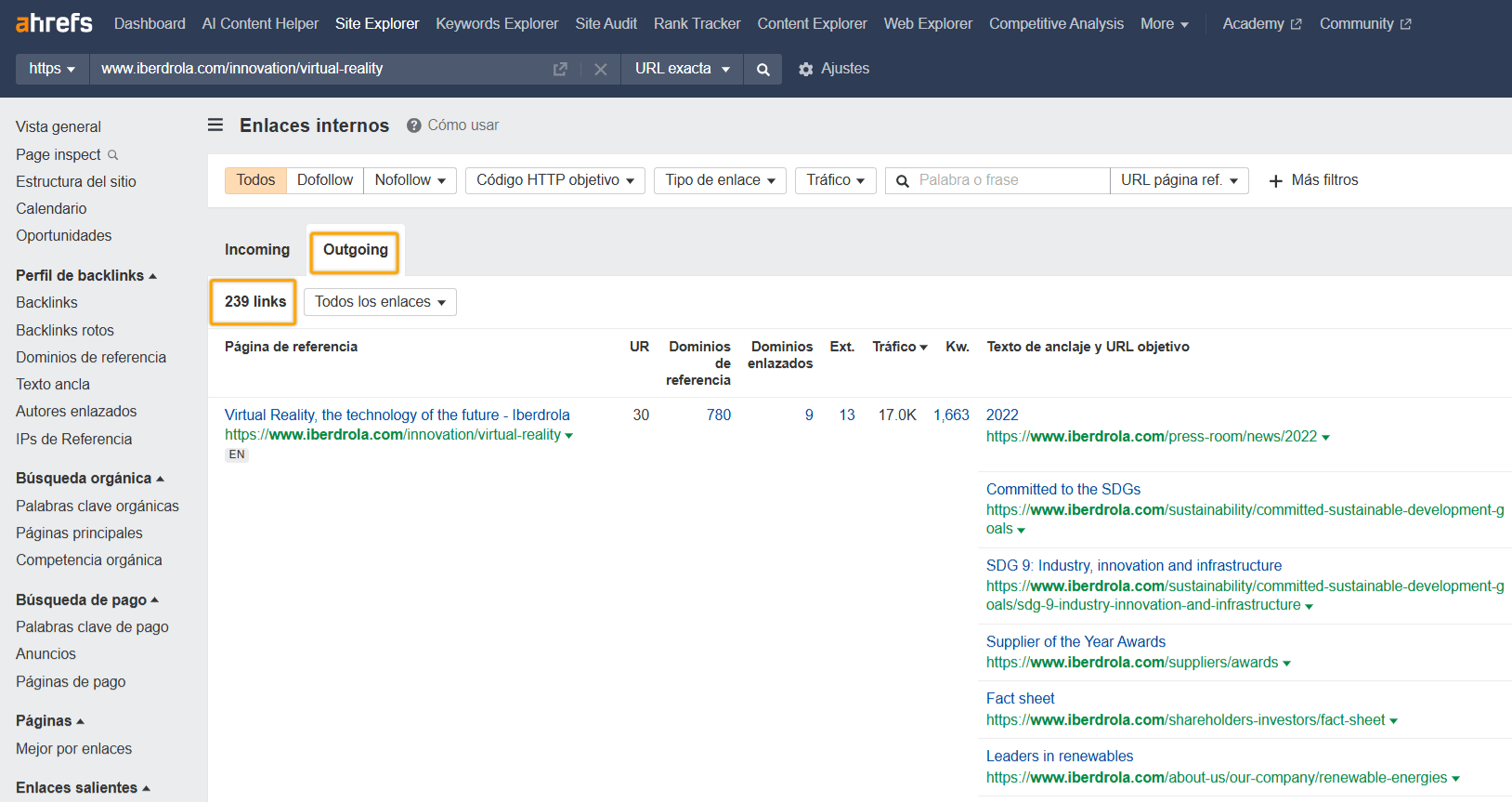Expand fact-sheet URL caret
Screen dimensions: 1512x802
pyautogui.click(x=1393, y=721)
